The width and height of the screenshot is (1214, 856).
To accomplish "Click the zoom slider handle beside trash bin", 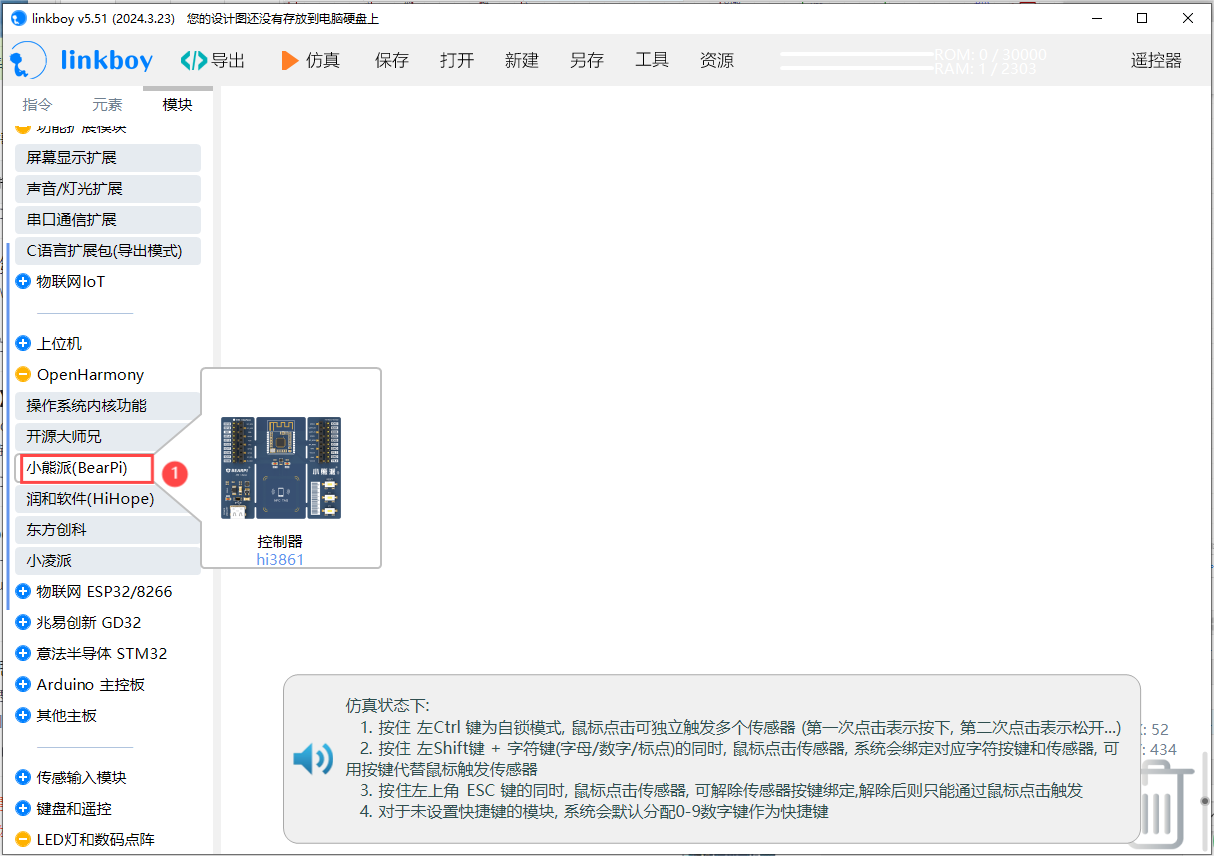I will pyautogui.click(x=1203, y=801).
